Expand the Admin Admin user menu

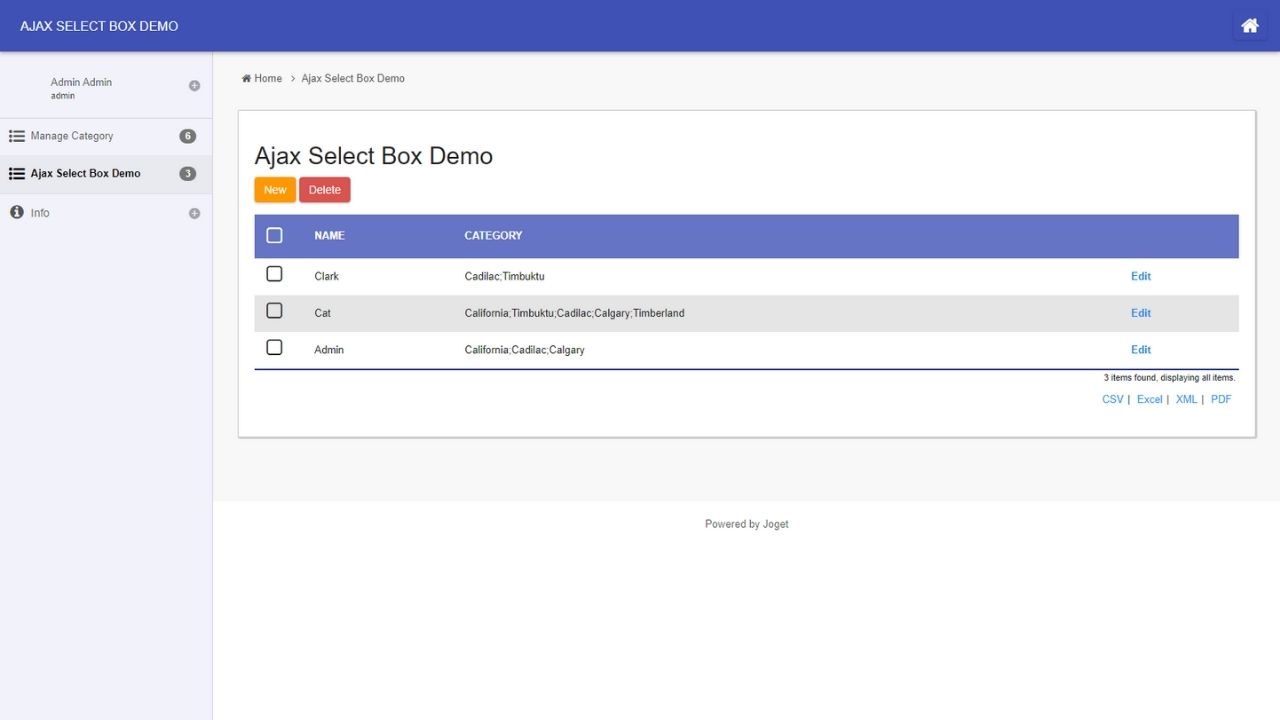pos(194,86)
